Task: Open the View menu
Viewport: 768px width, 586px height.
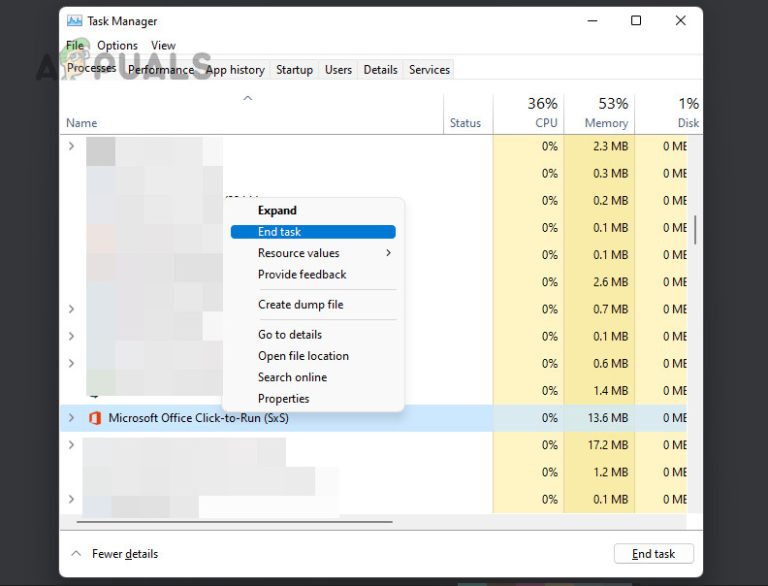Action: click(163, 46)
